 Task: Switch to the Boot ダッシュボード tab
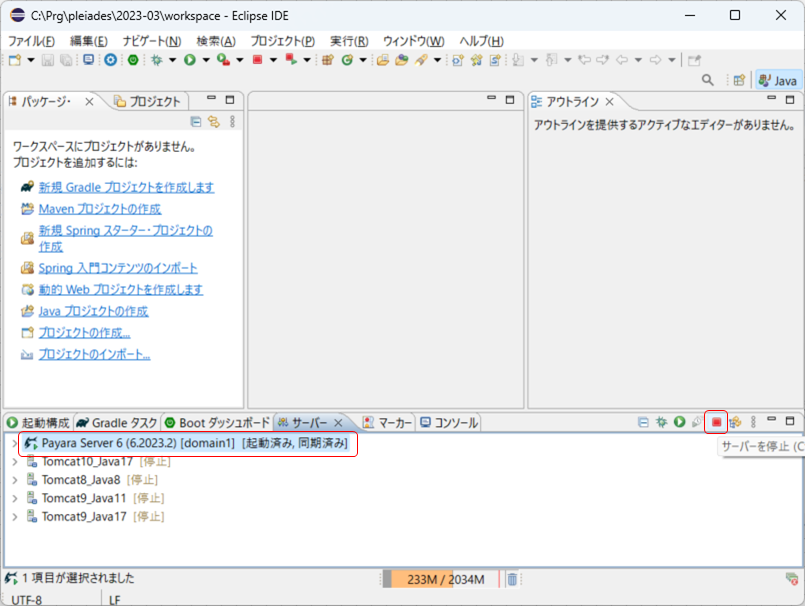click(217, 423)
